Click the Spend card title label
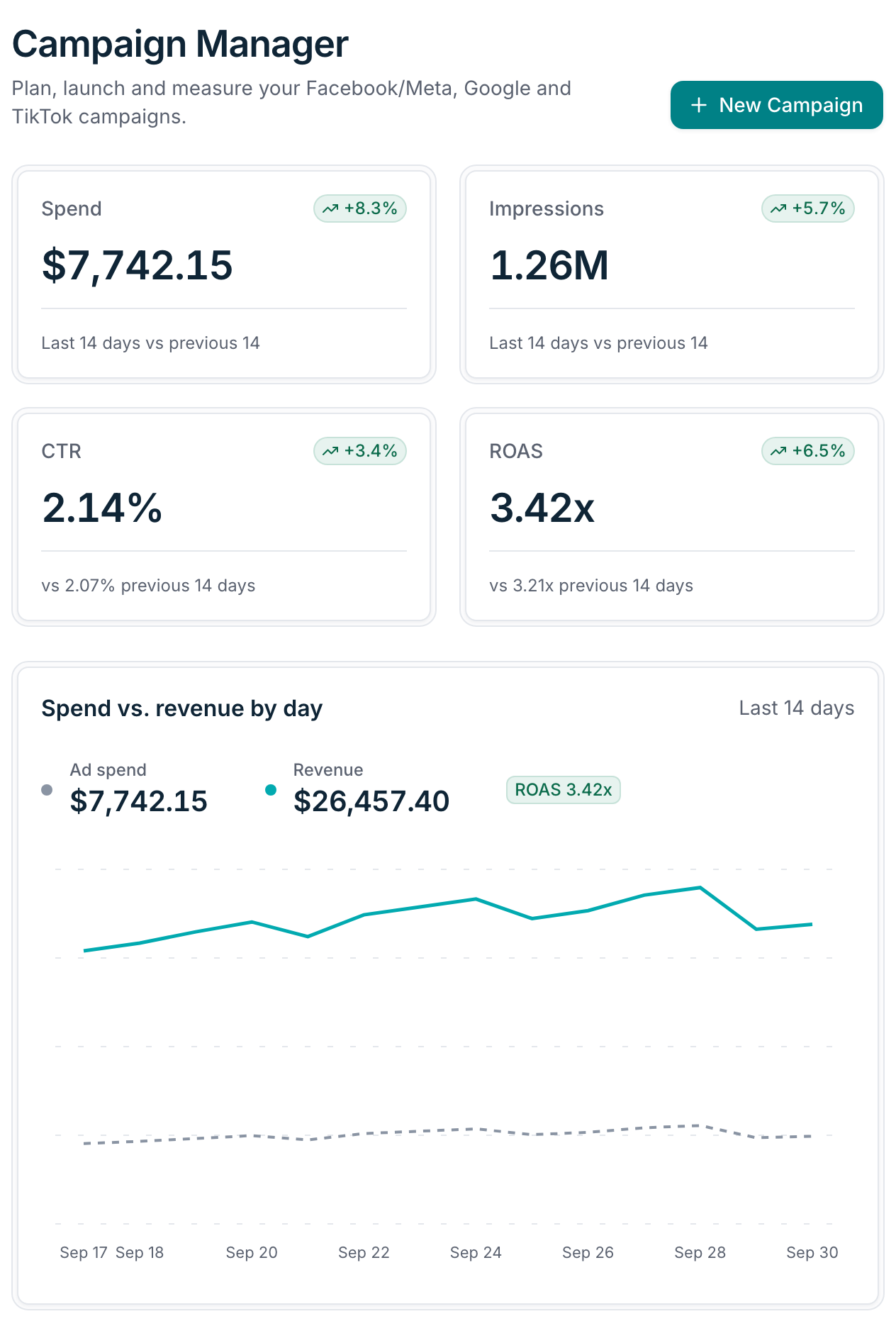Image resolution: width=896 pixels, height=1326 pixels. [x=72, y=208]
